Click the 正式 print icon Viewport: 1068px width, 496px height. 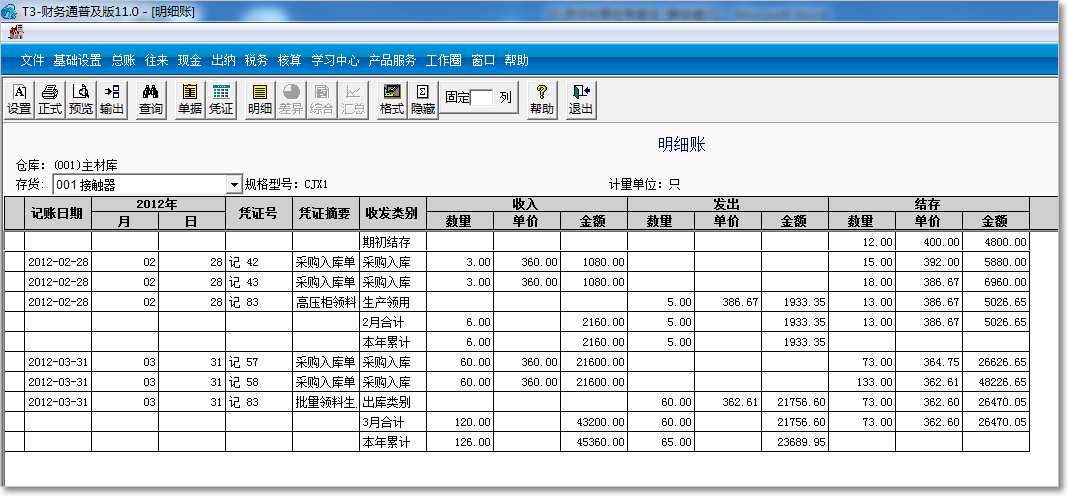(x=50, y=99)
